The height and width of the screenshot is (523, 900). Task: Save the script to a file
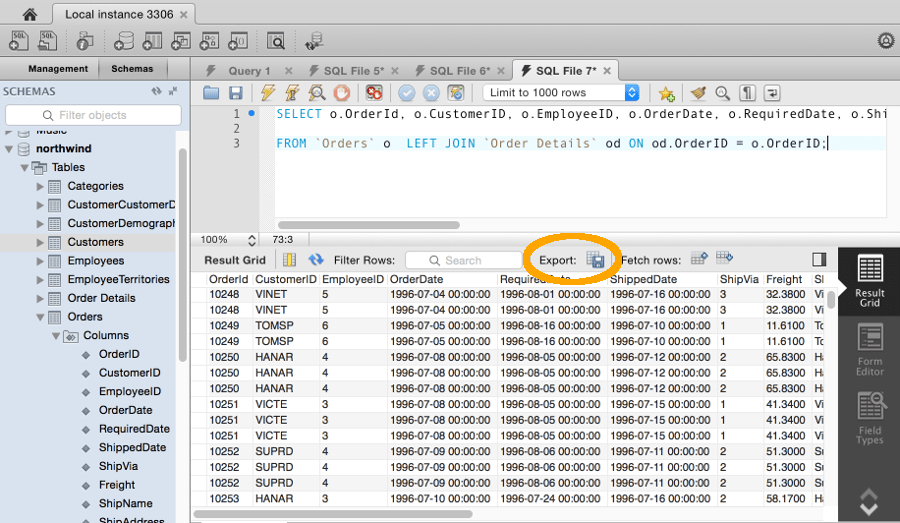[x=235, y=92]
